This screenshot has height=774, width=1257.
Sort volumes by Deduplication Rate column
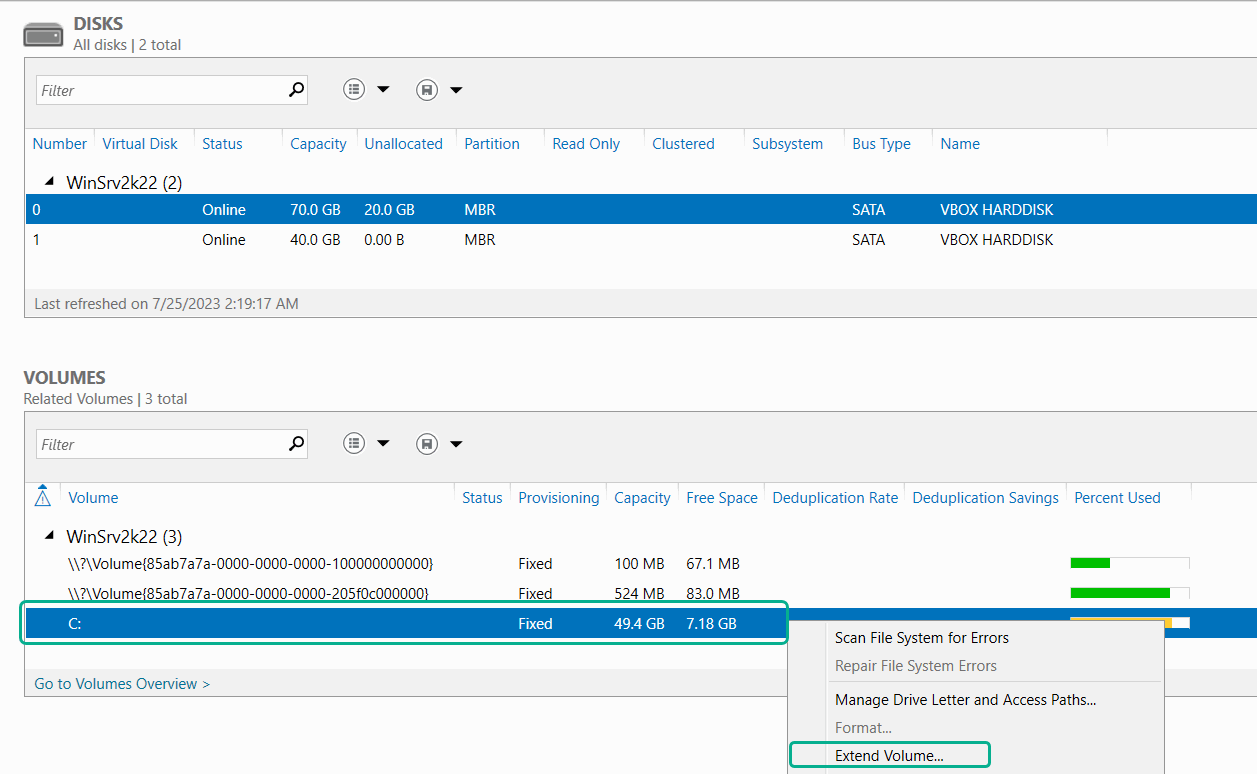(x=835, y=498)
